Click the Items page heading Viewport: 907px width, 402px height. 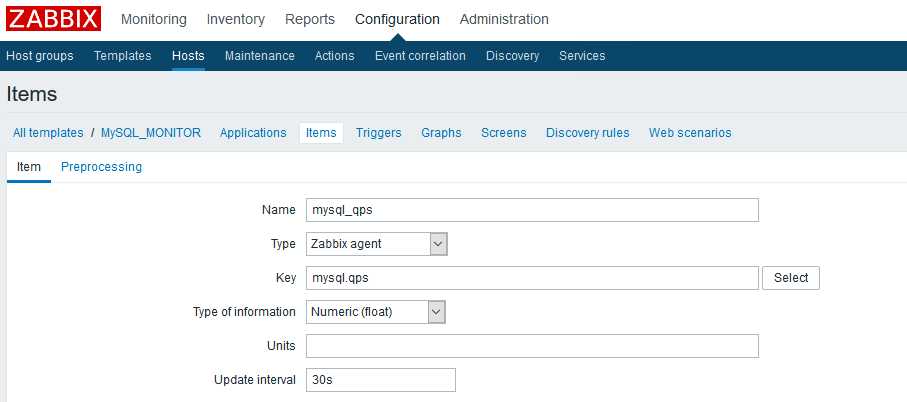pos(32,94)
